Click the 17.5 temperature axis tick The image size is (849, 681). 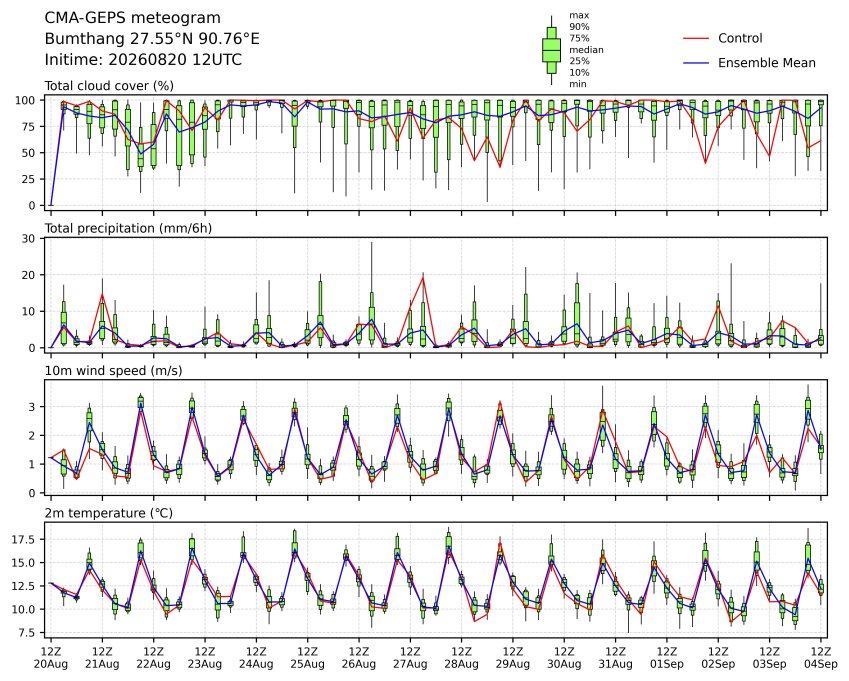23,540
